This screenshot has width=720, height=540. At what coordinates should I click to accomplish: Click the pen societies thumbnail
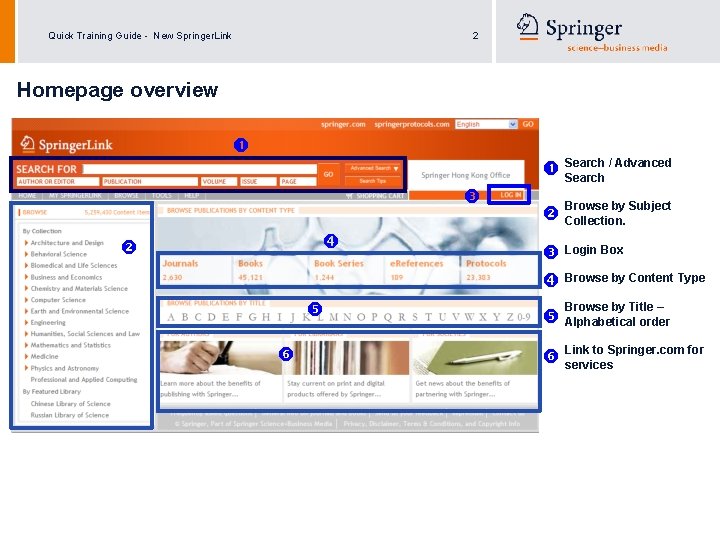[x=475, y=358]
